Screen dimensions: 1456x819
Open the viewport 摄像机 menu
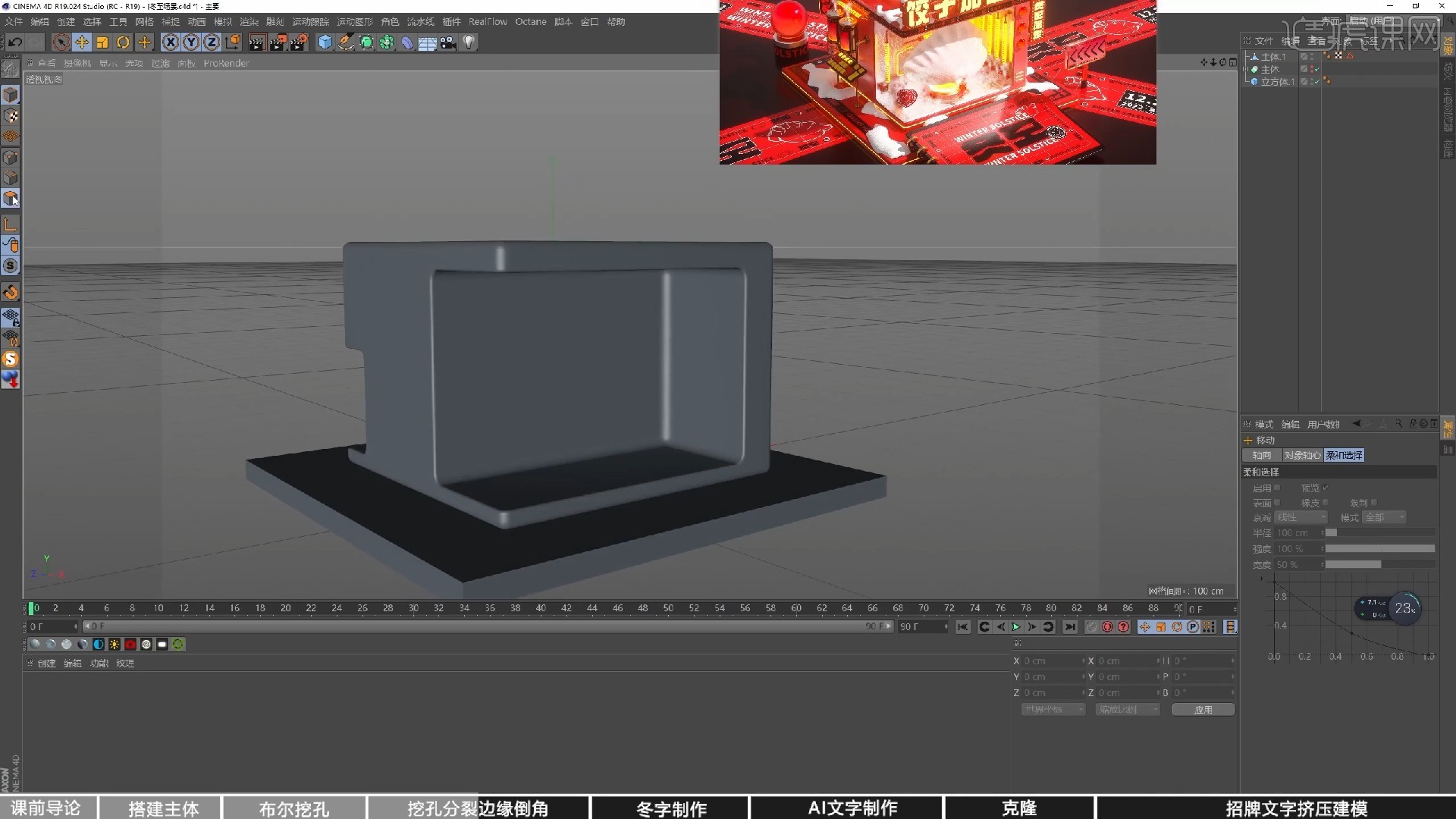coord(77,64)
